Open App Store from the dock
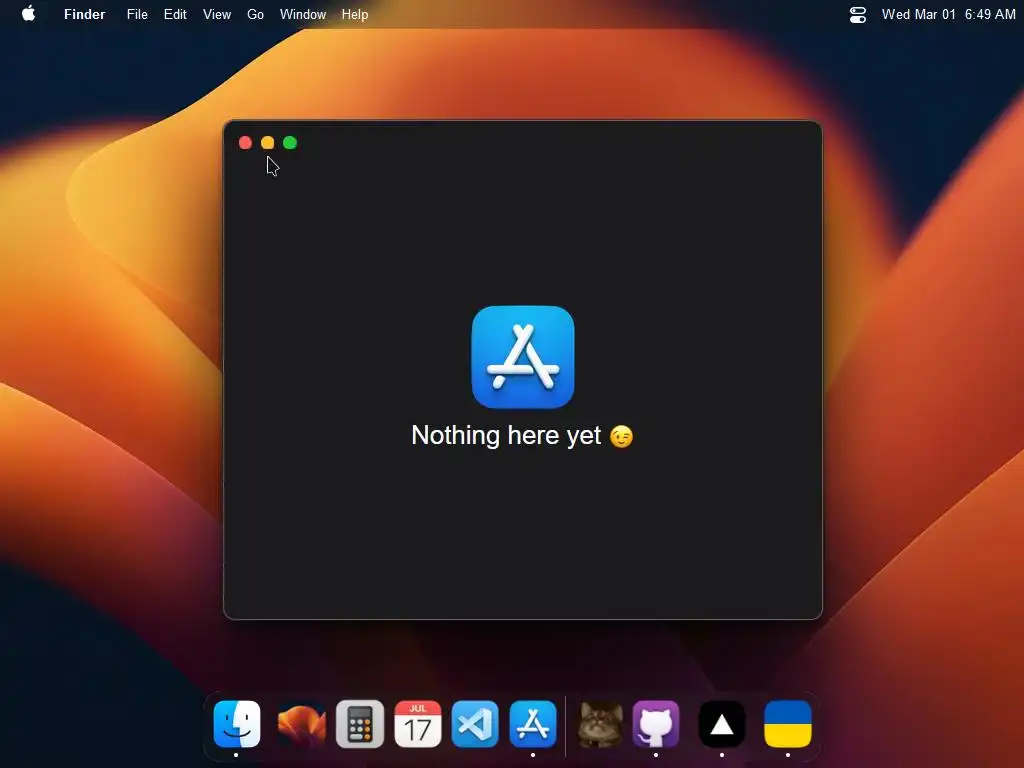1024x768 pixels. click(x=533, y=724)
